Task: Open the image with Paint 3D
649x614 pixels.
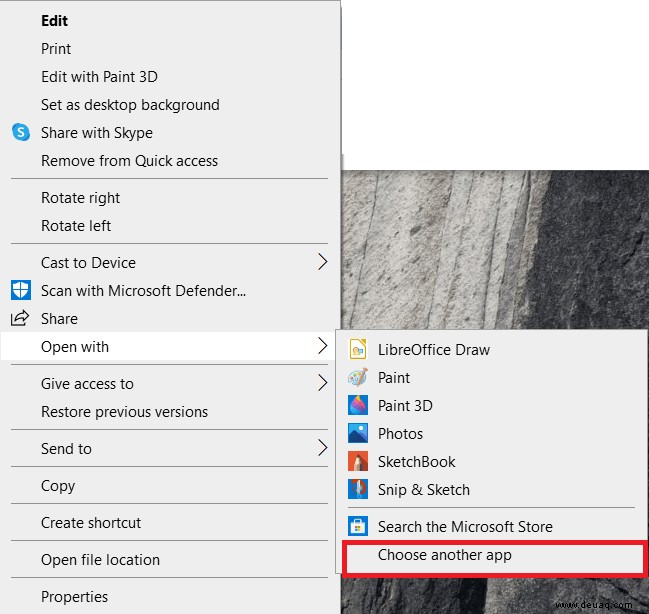Action: click(491, 405)
